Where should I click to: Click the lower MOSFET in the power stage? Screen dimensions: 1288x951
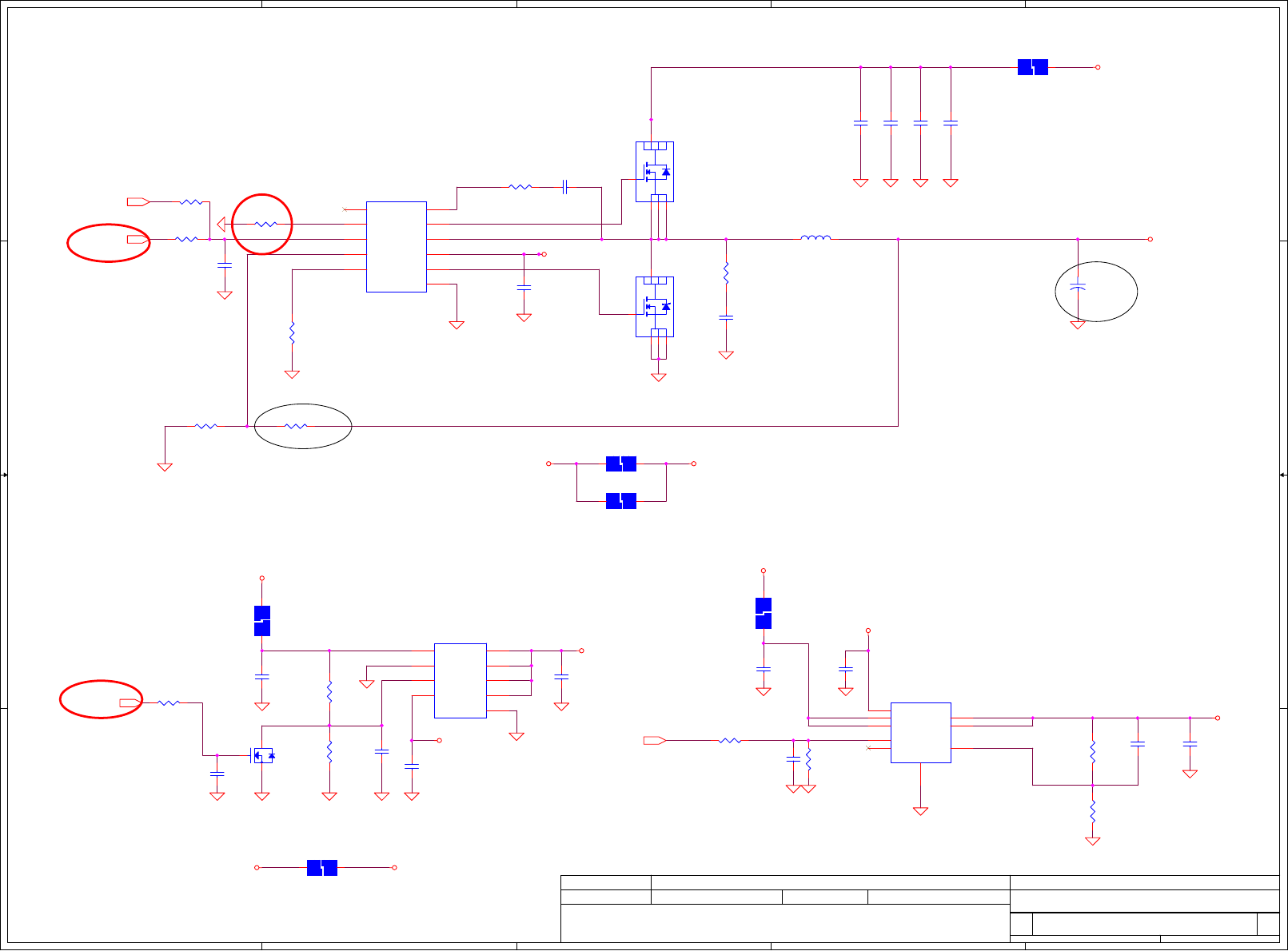(x=655, y=307)
